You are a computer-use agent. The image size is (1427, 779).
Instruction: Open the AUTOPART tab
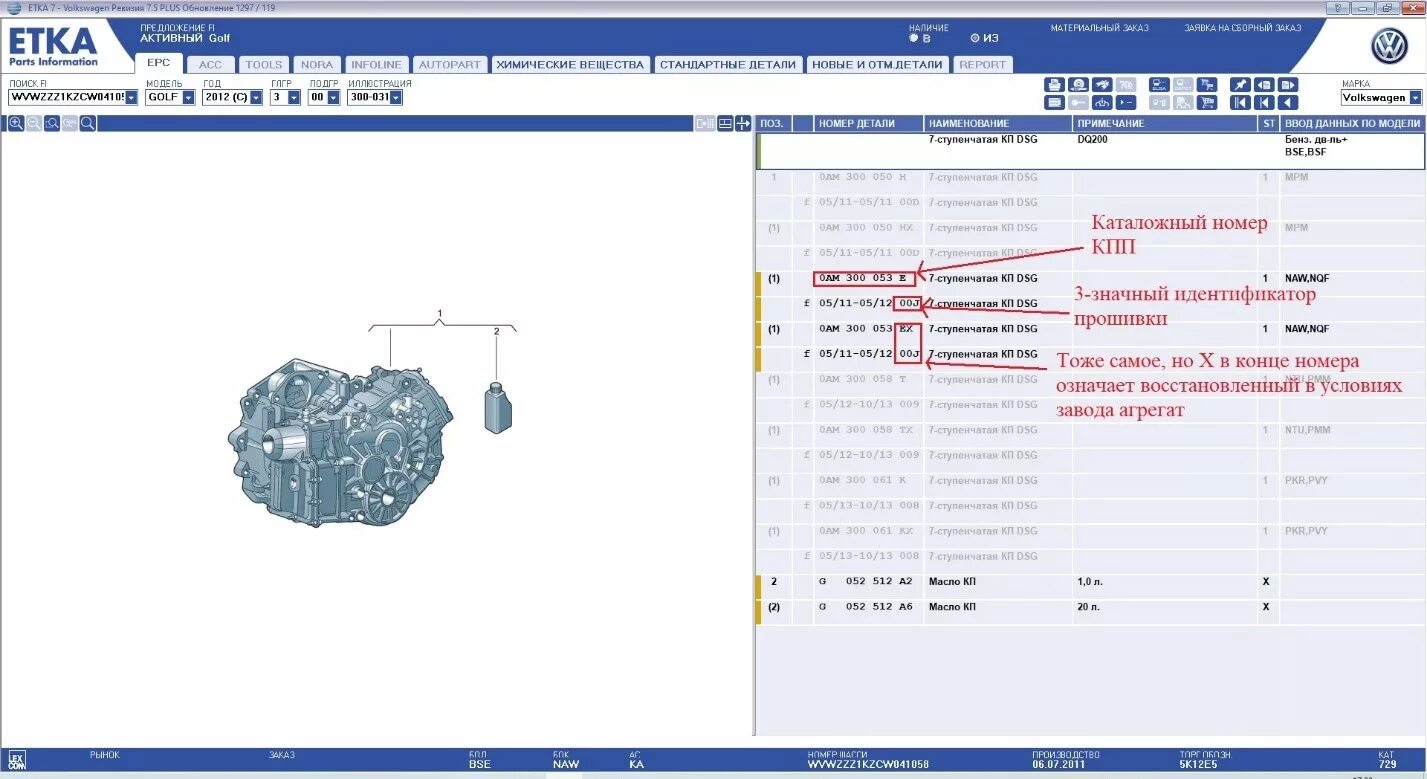click(x=450, y=64)
